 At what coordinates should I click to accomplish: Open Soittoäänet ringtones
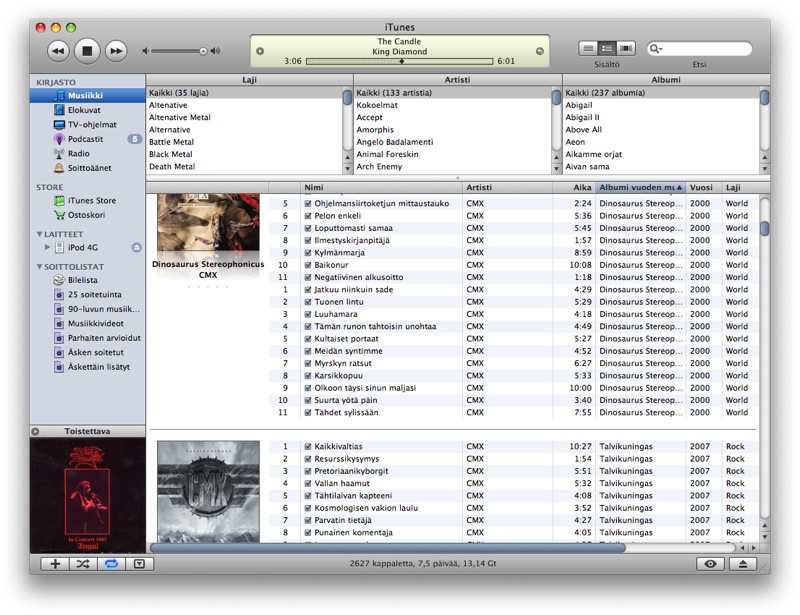point(87,168)
